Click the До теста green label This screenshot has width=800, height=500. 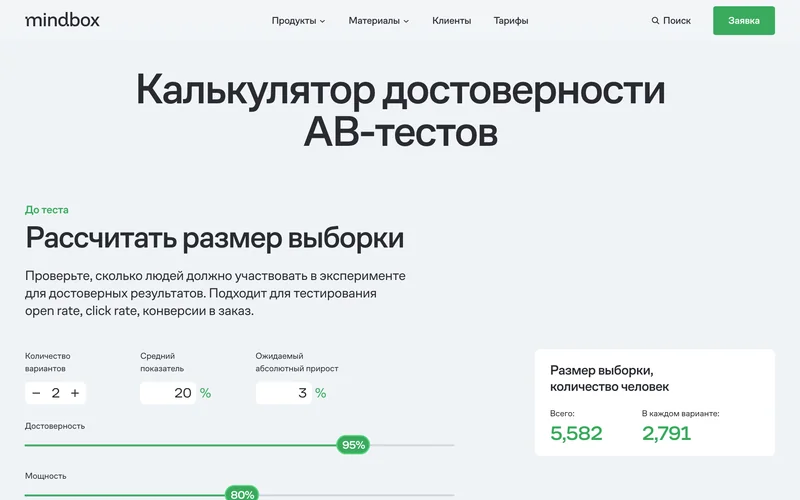(x=46, y=210)
